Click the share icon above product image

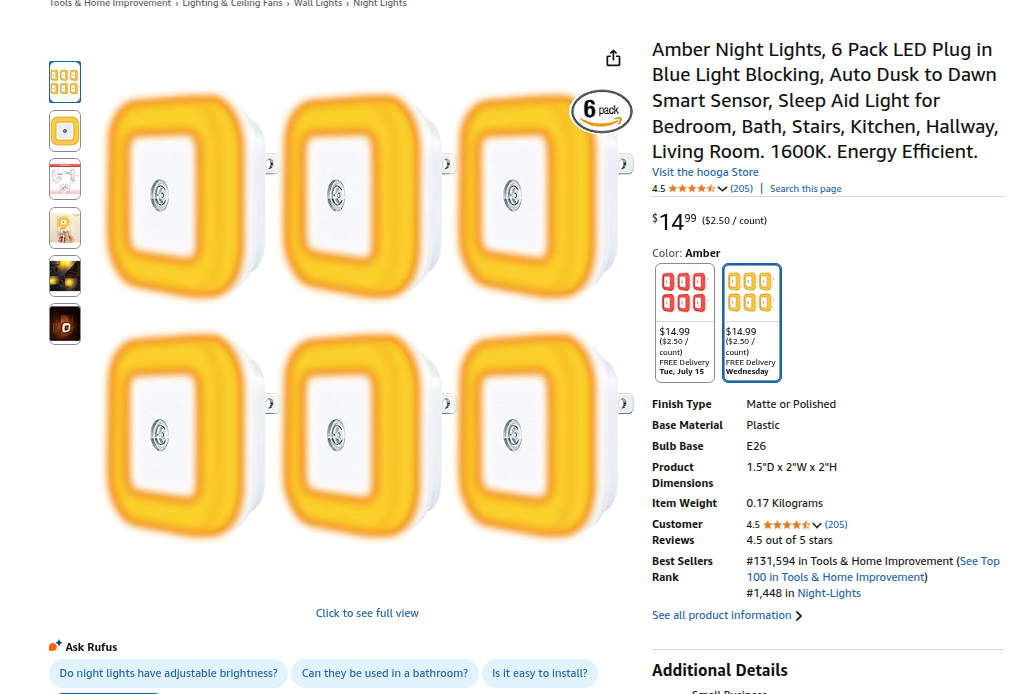[x=613, y=58]
